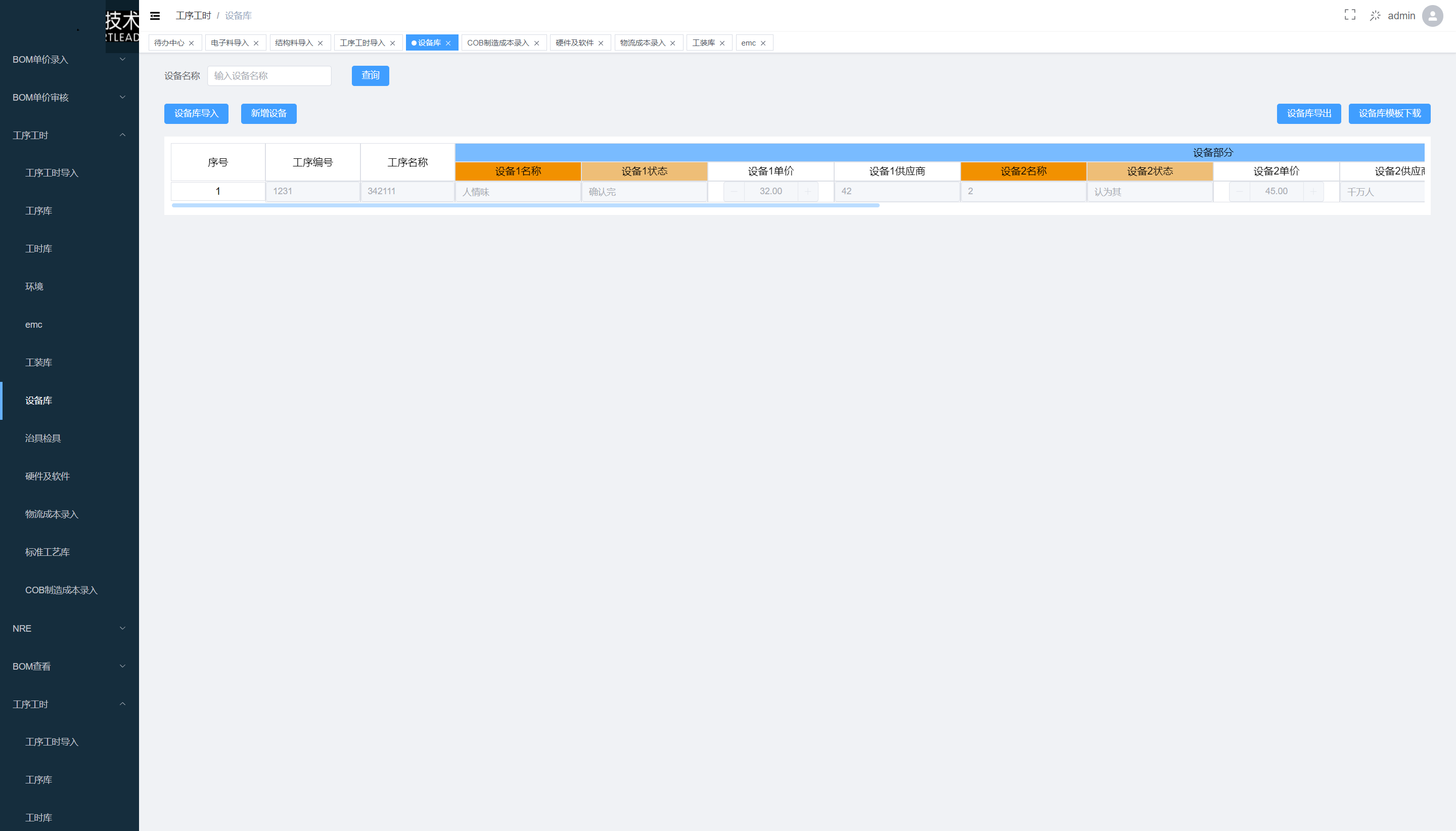The width and height of the screenshot is (1456, 831).
Task: Click the 设备1状态 field 确认完
Action: [x=645, y=192]
